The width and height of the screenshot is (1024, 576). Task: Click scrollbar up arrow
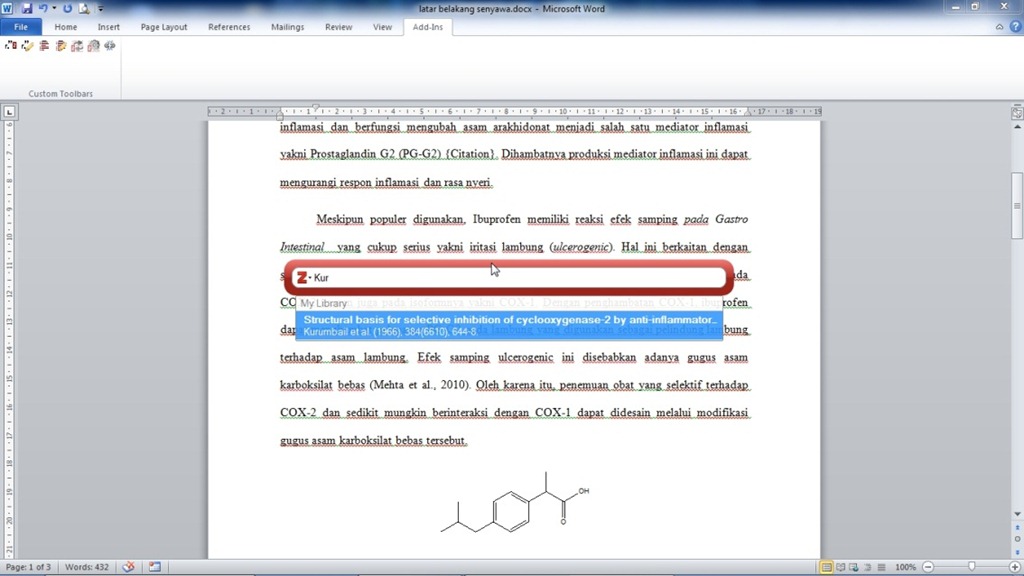click(1017, 127)
